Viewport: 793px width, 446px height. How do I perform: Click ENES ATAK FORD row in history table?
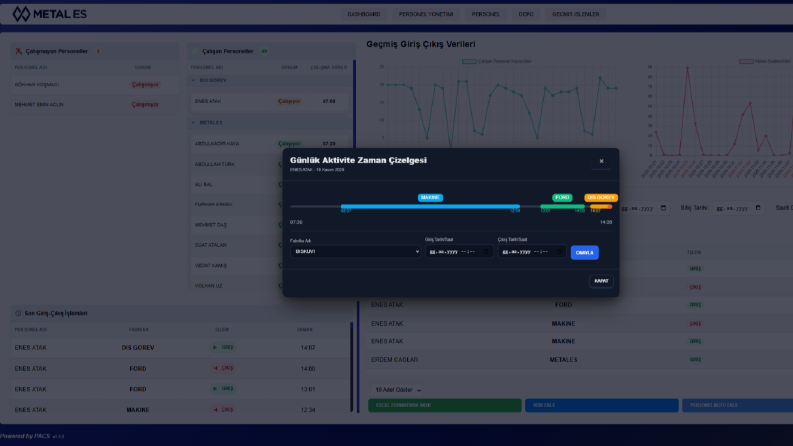point(580,305)
